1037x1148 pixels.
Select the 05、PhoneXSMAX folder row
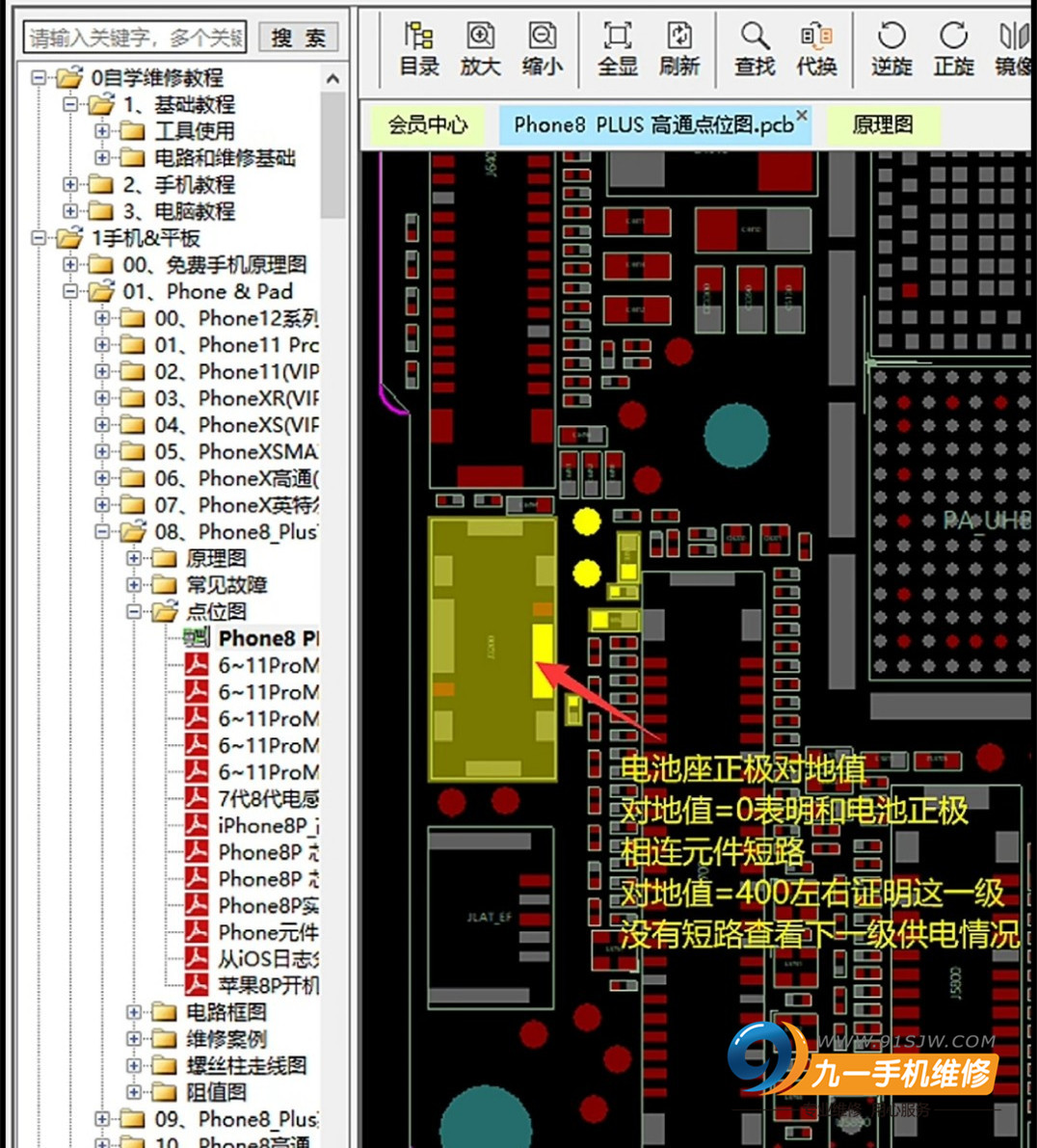coord(218,452)
